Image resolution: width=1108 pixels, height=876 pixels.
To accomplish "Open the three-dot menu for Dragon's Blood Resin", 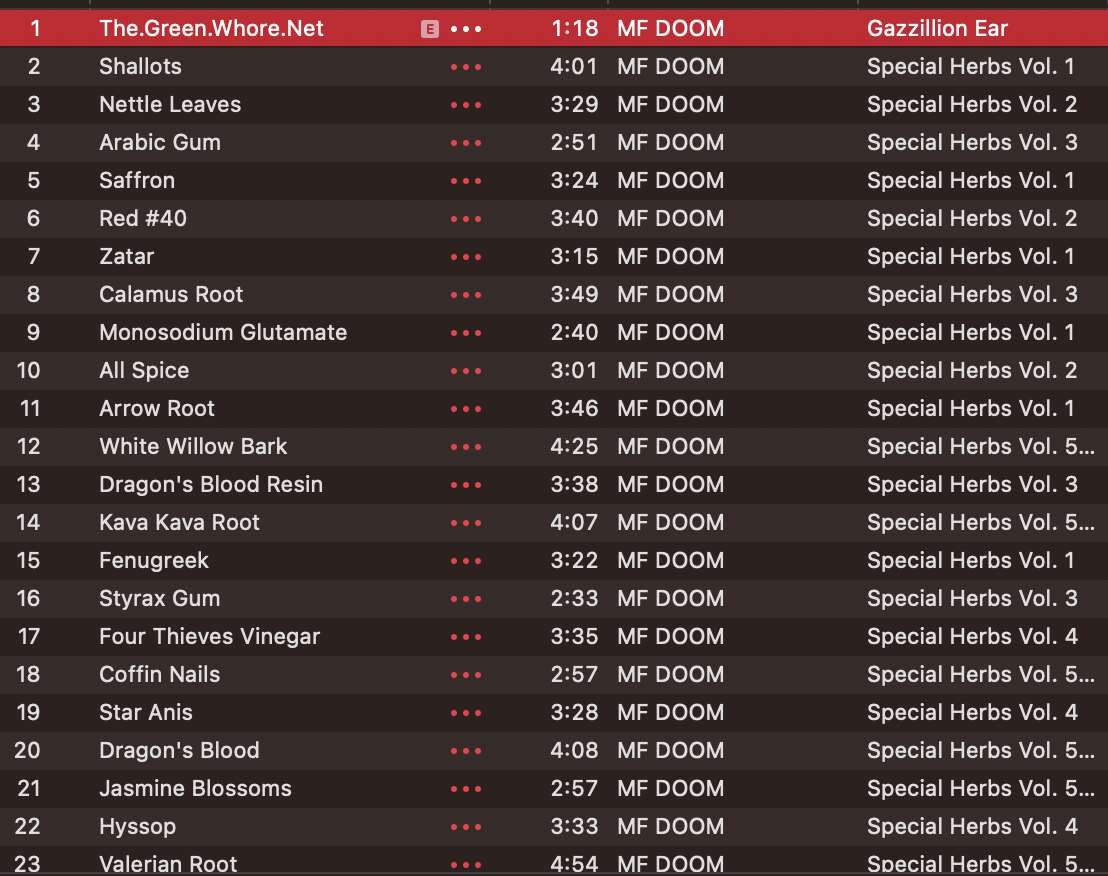I will point(466,485).
